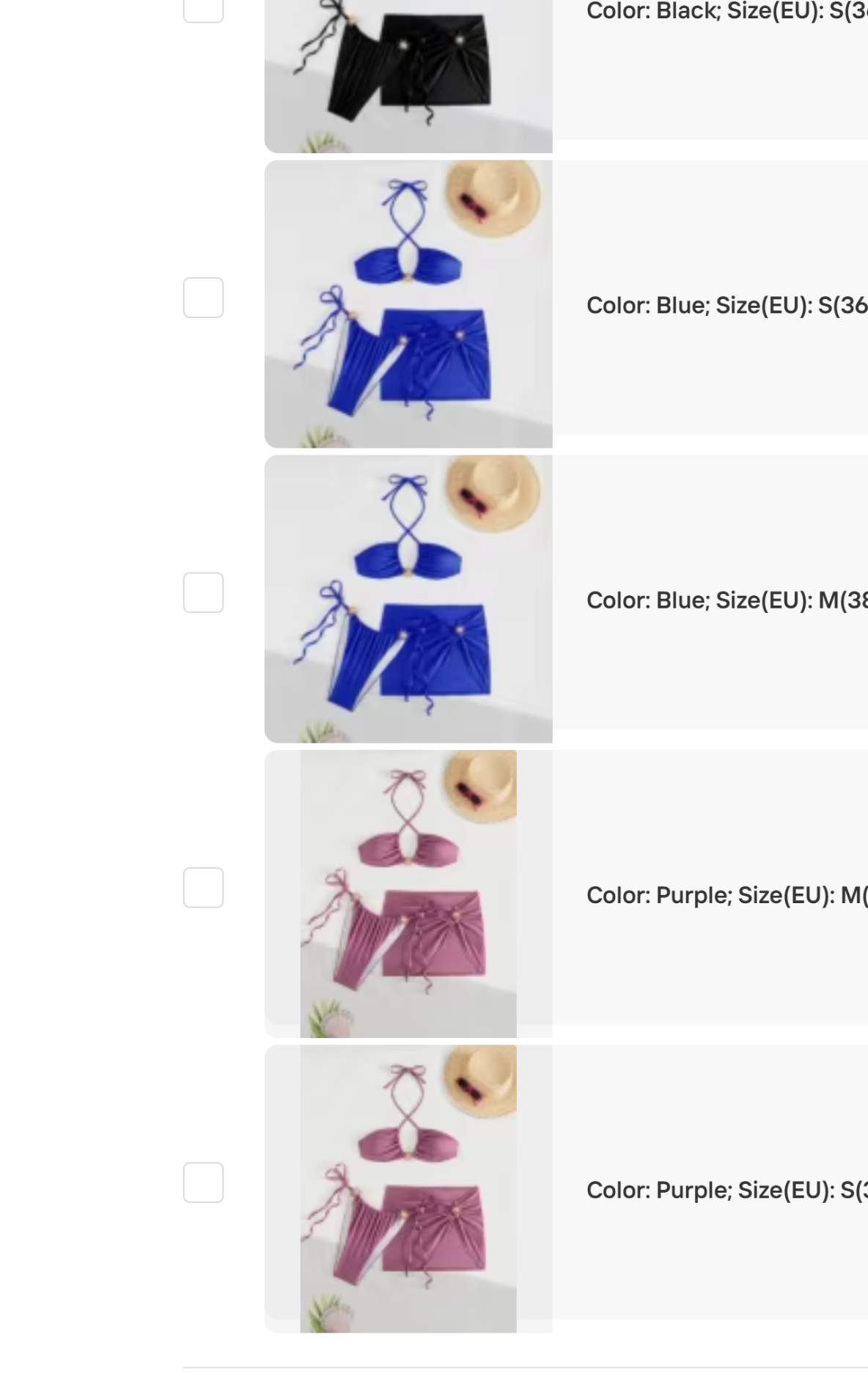Select the Purple size M variant checkbox
Screen dimensions: 868x1376
click(203, 888)
